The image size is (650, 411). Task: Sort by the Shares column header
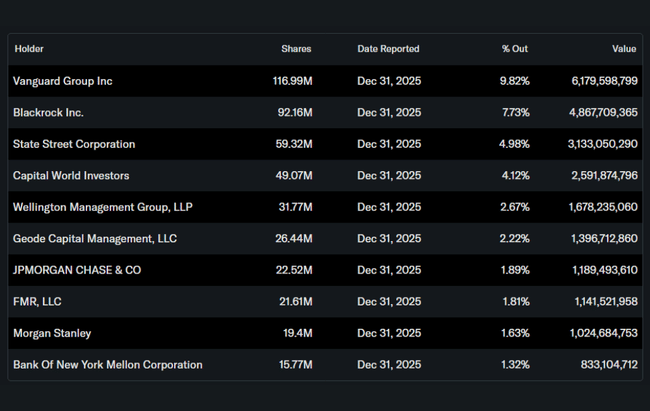296,49
